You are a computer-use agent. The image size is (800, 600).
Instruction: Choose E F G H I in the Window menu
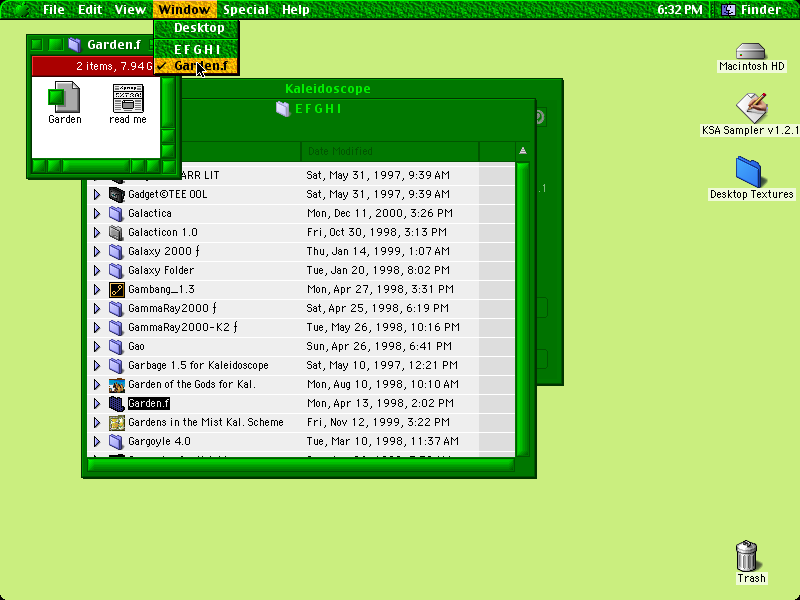click(196, 49)
